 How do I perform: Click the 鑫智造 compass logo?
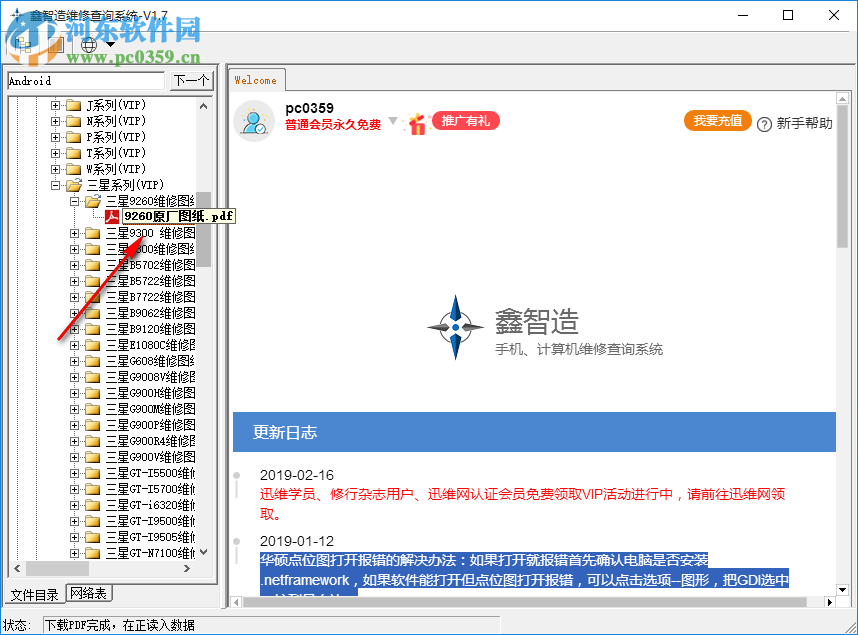[455, 325]
